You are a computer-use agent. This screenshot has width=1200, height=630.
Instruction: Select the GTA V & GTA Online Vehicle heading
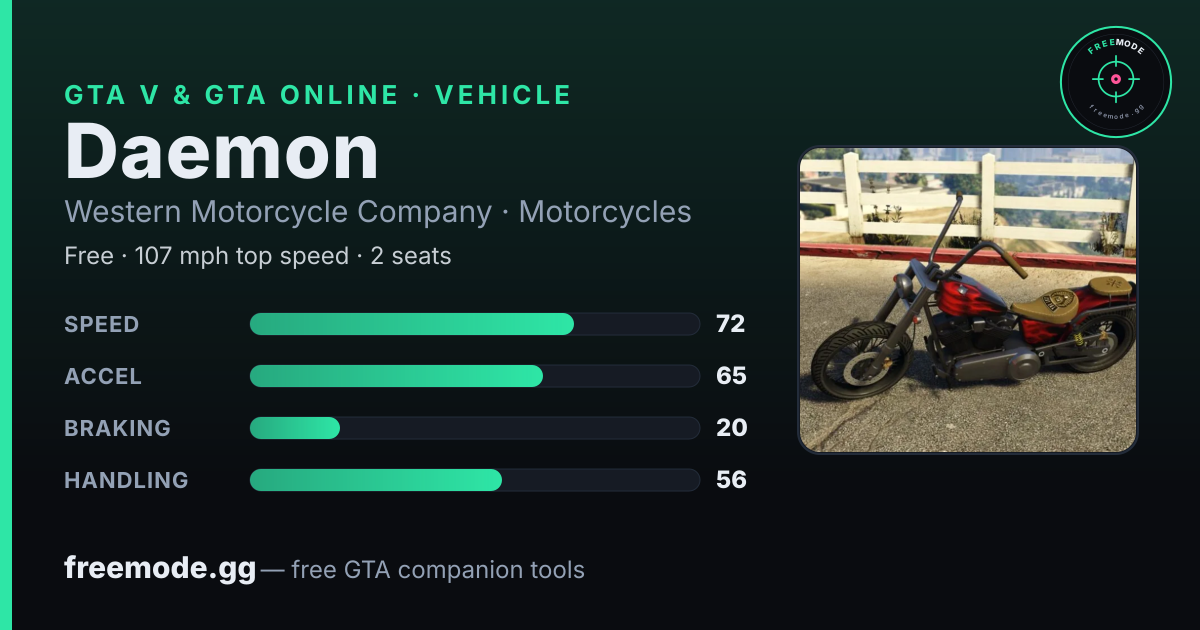318,95
